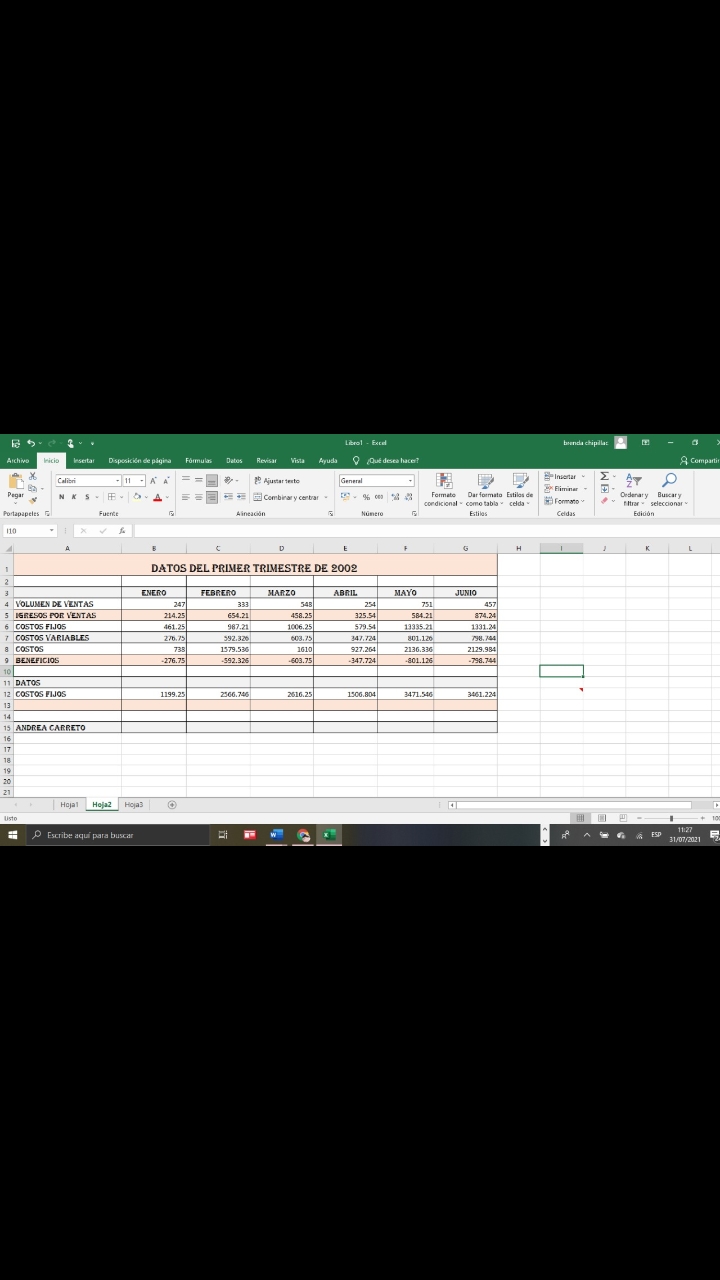Open the Insertar ribbon tab
Viewport: 720px width, 1280px height.
pos(83,460)
